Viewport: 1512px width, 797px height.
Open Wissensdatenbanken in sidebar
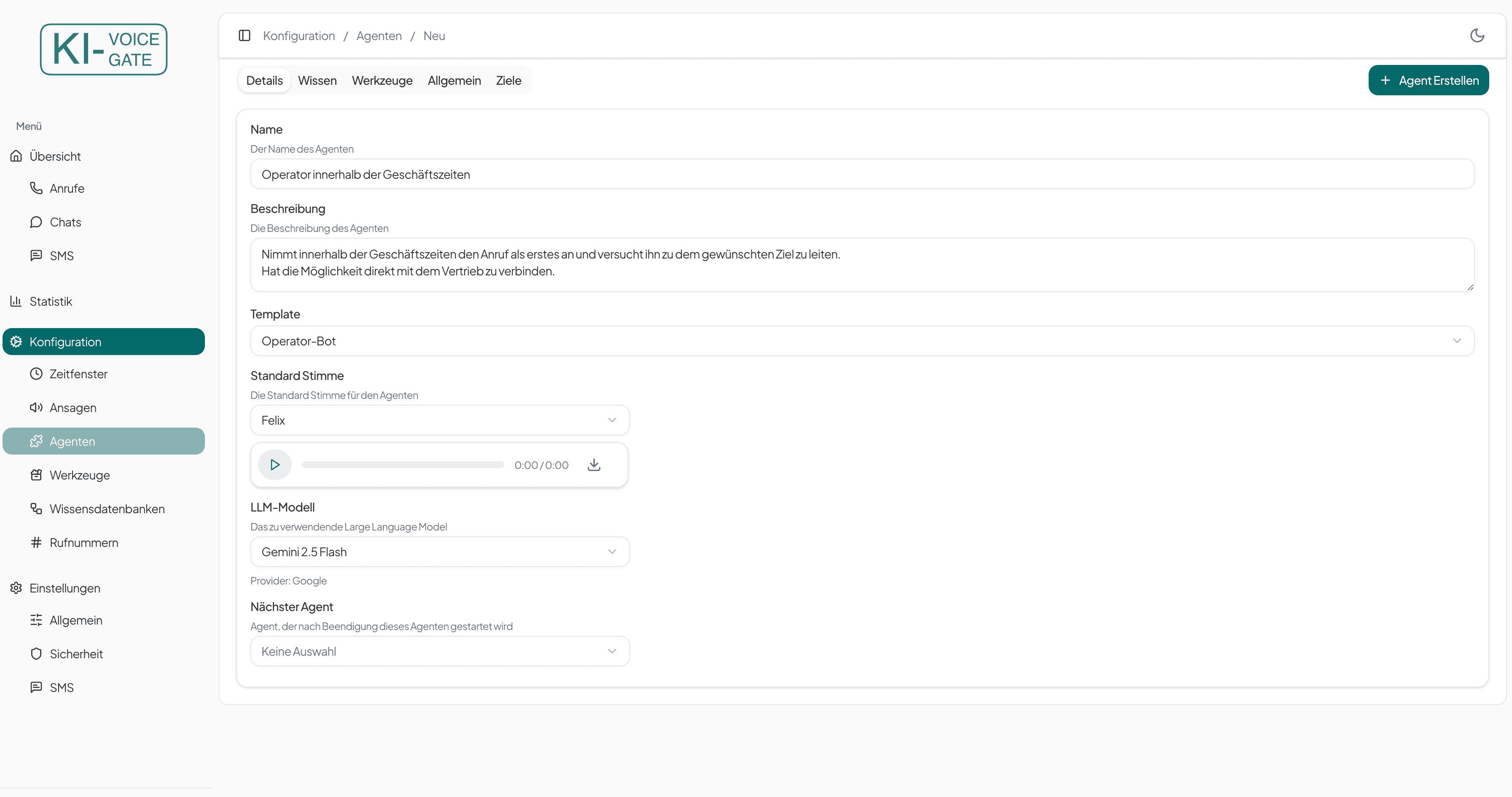click(106, 509)
